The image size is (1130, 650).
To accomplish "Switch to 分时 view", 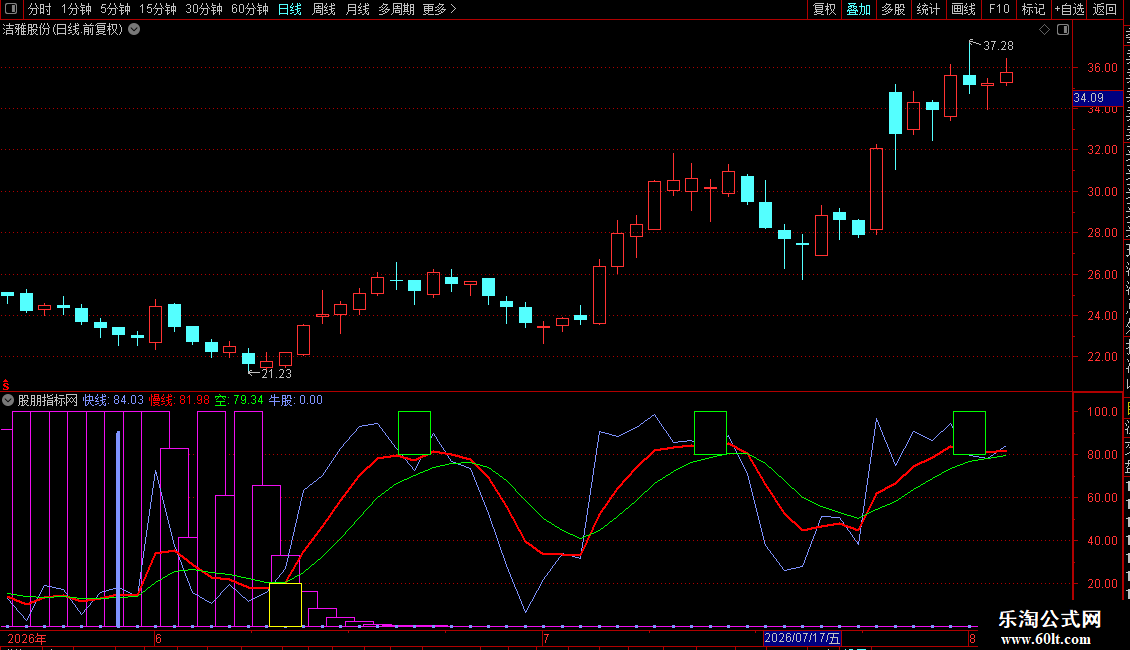I will click(x=40, y=9).
